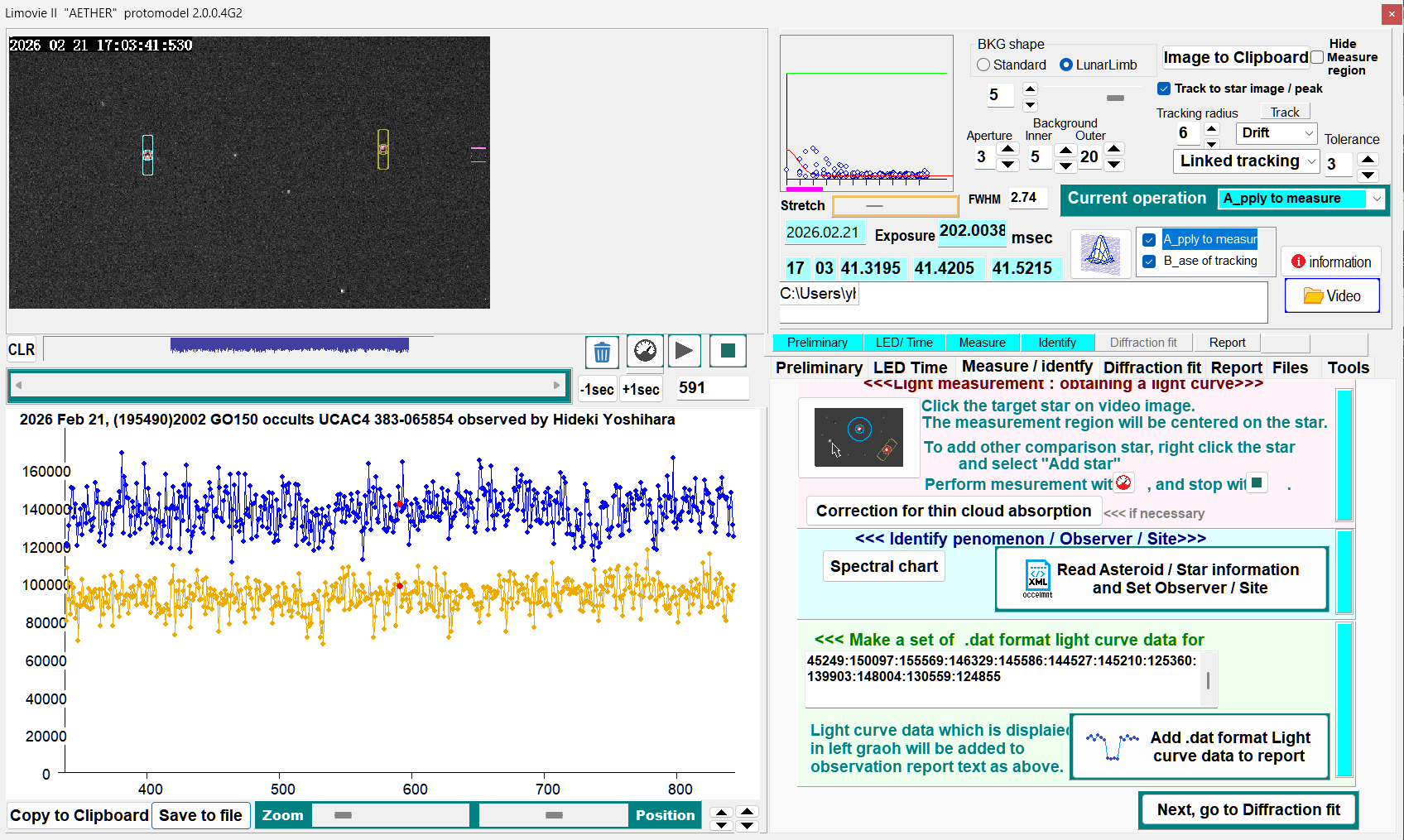Open the Linked tracking dropdown
The height and width of the screenshot is (840, 1404).
click(x=1246, y=161)
